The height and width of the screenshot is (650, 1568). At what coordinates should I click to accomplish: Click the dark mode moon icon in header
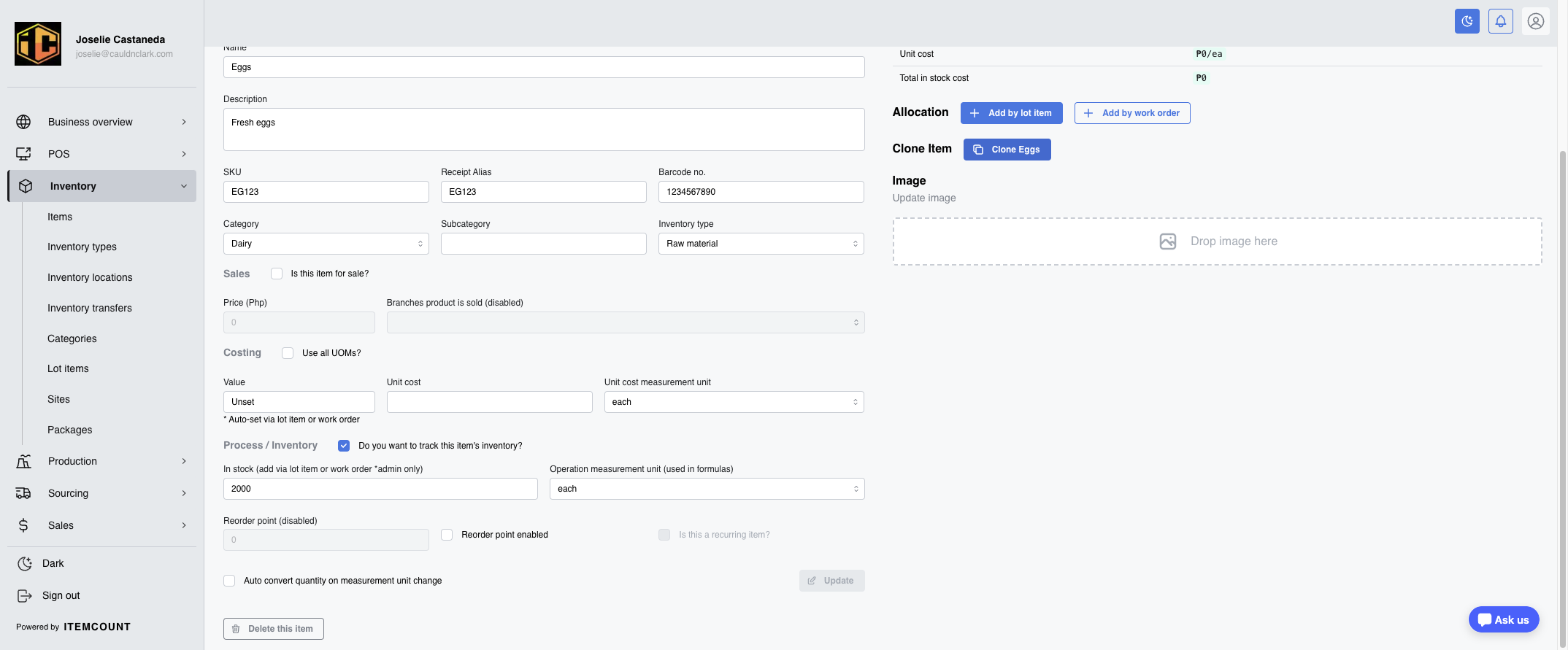[x=1467, y=21]
